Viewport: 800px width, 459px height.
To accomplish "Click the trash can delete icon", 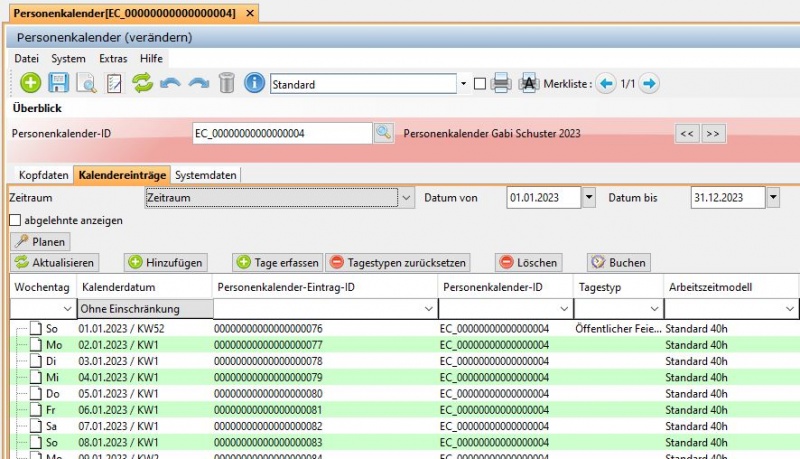I will (227, 84).
